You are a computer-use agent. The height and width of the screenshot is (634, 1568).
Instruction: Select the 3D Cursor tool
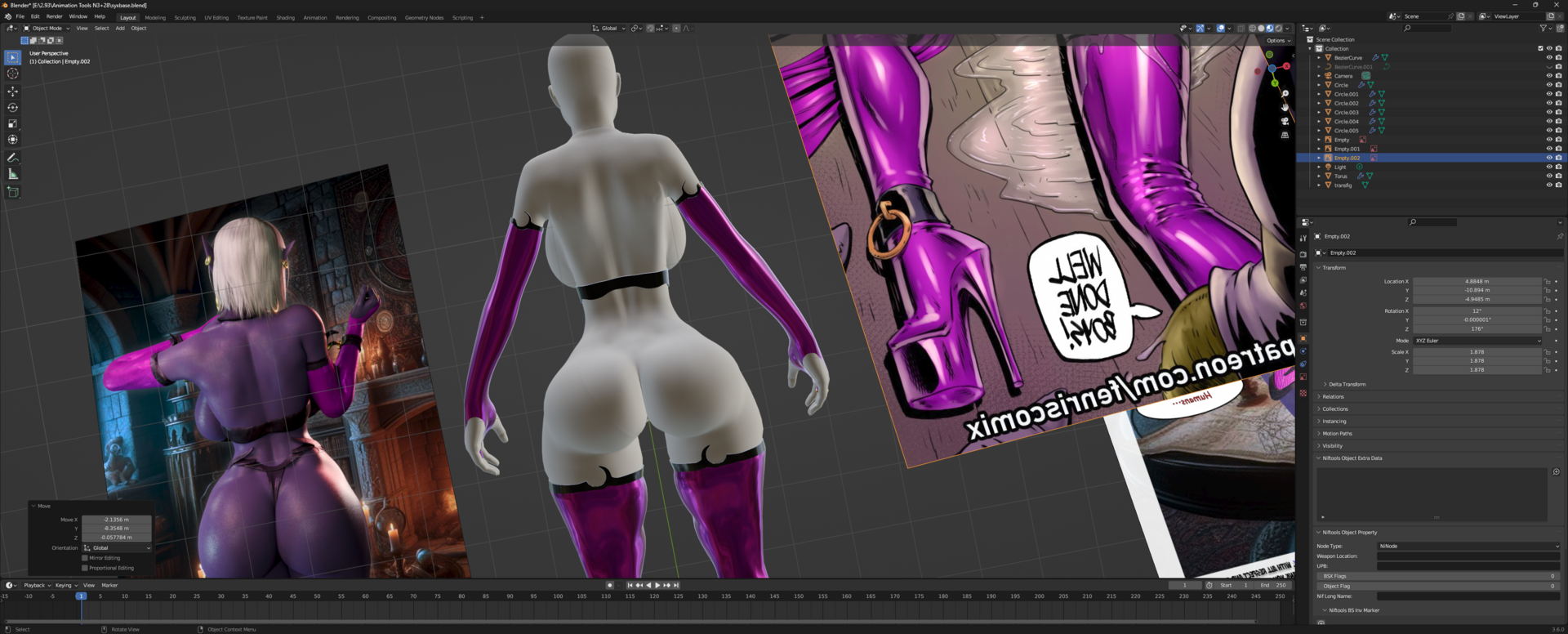(12, 74)
